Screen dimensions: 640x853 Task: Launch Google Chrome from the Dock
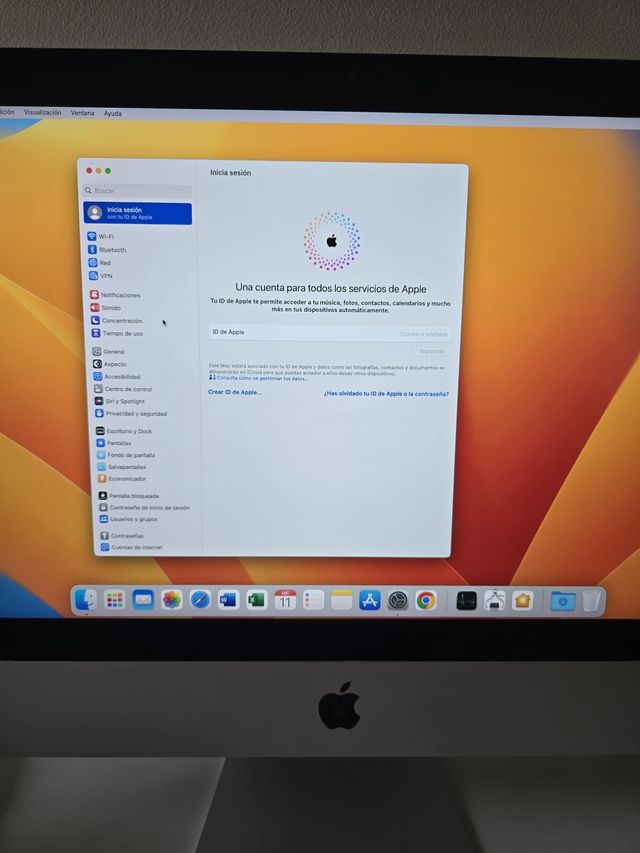(x=426, y=600)
